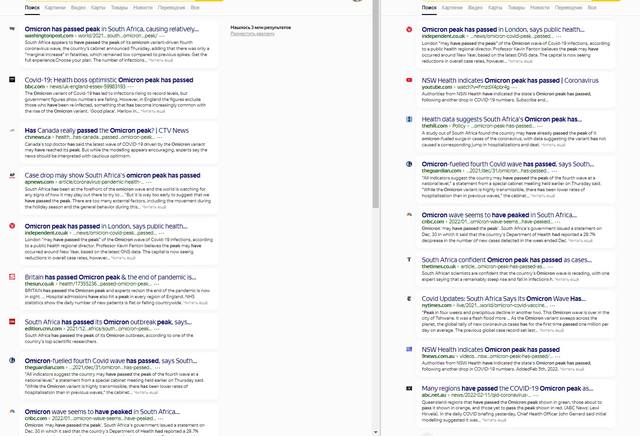This screenshot has height=436, width=640.
Task: Click the New York Times favicon
Action: point(409,298)
